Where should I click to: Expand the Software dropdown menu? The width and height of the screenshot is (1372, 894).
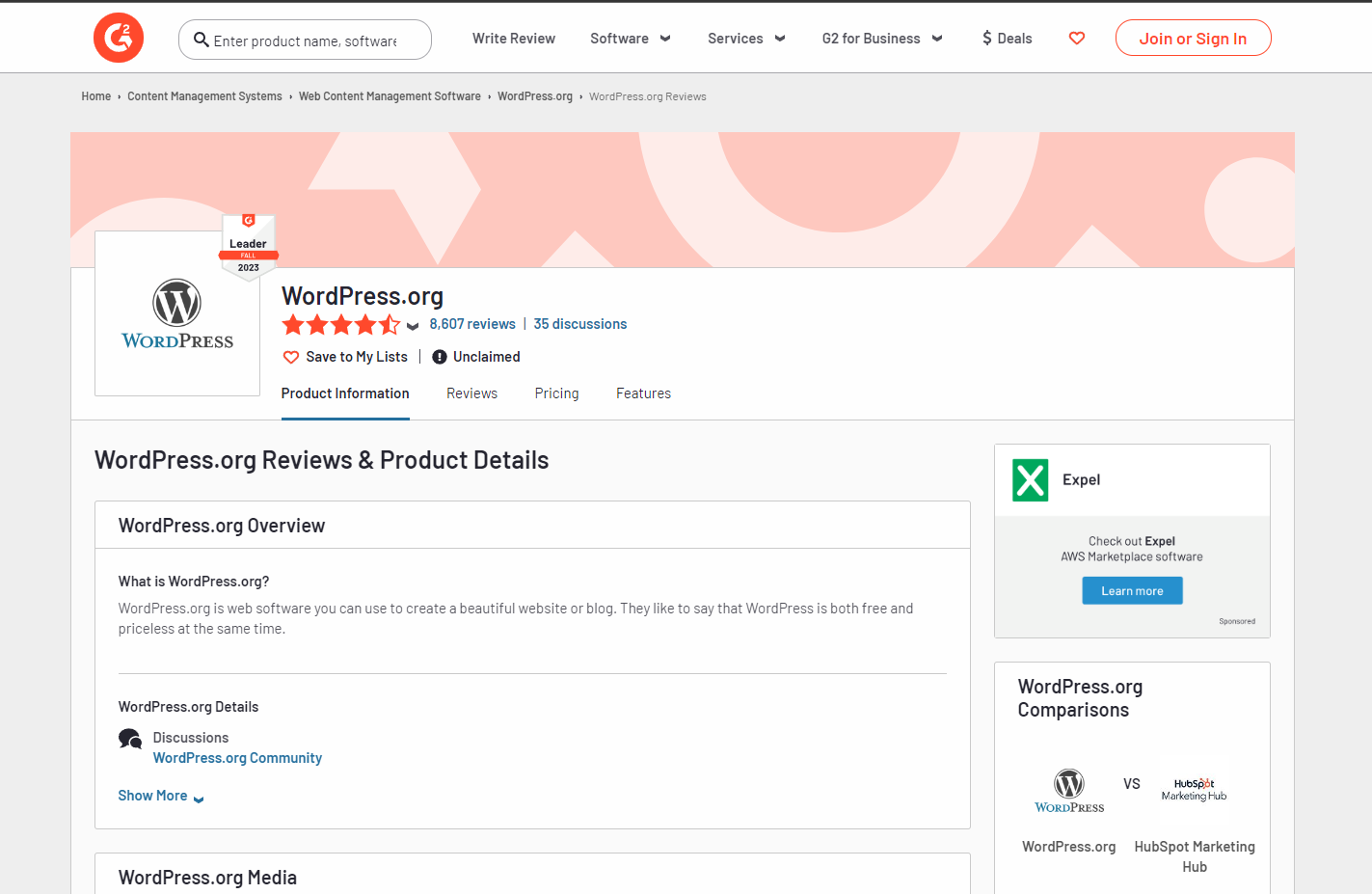(x=631, y=39)
